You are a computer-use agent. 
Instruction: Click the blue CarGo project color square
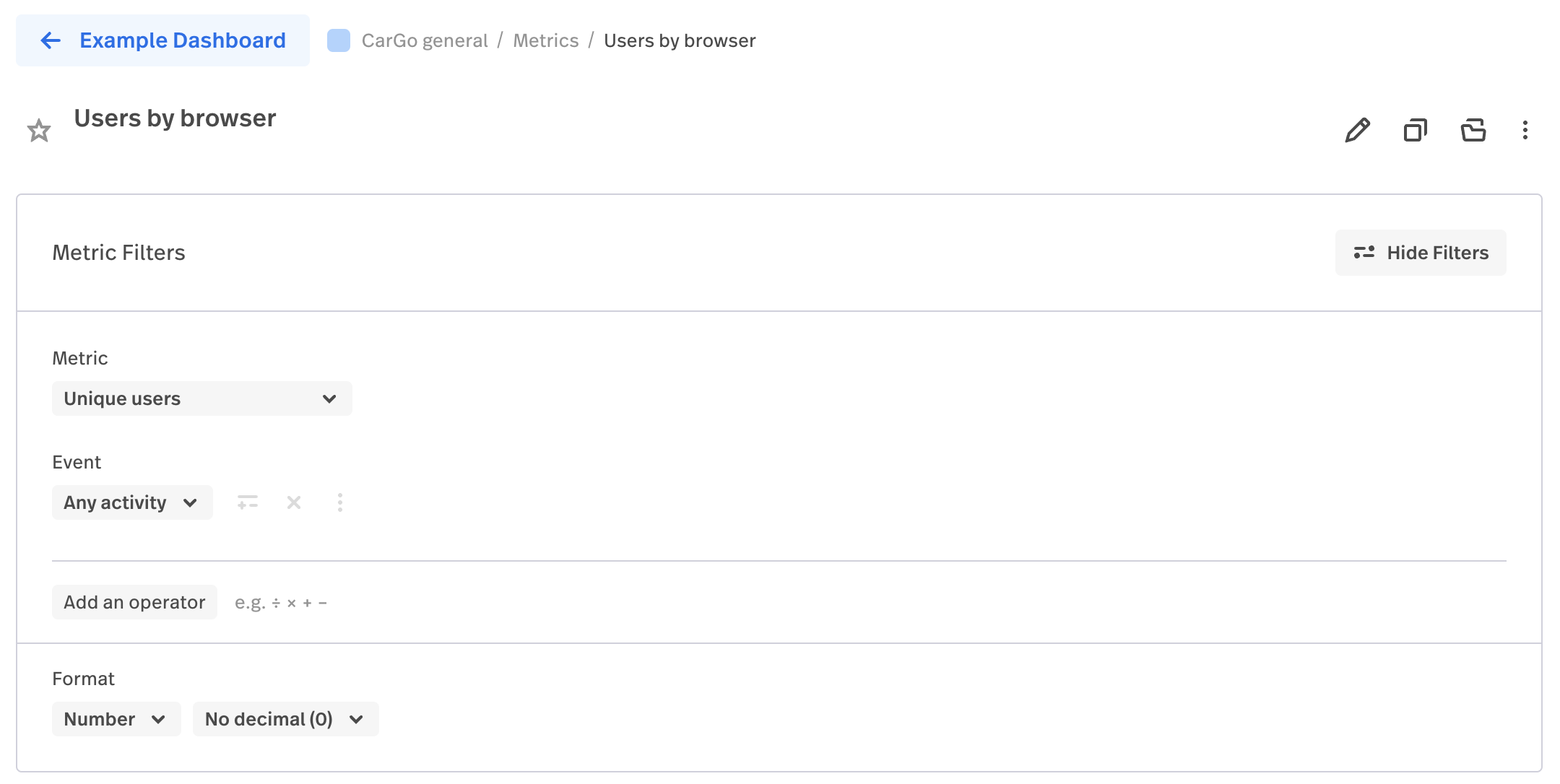tap(339, 40)
